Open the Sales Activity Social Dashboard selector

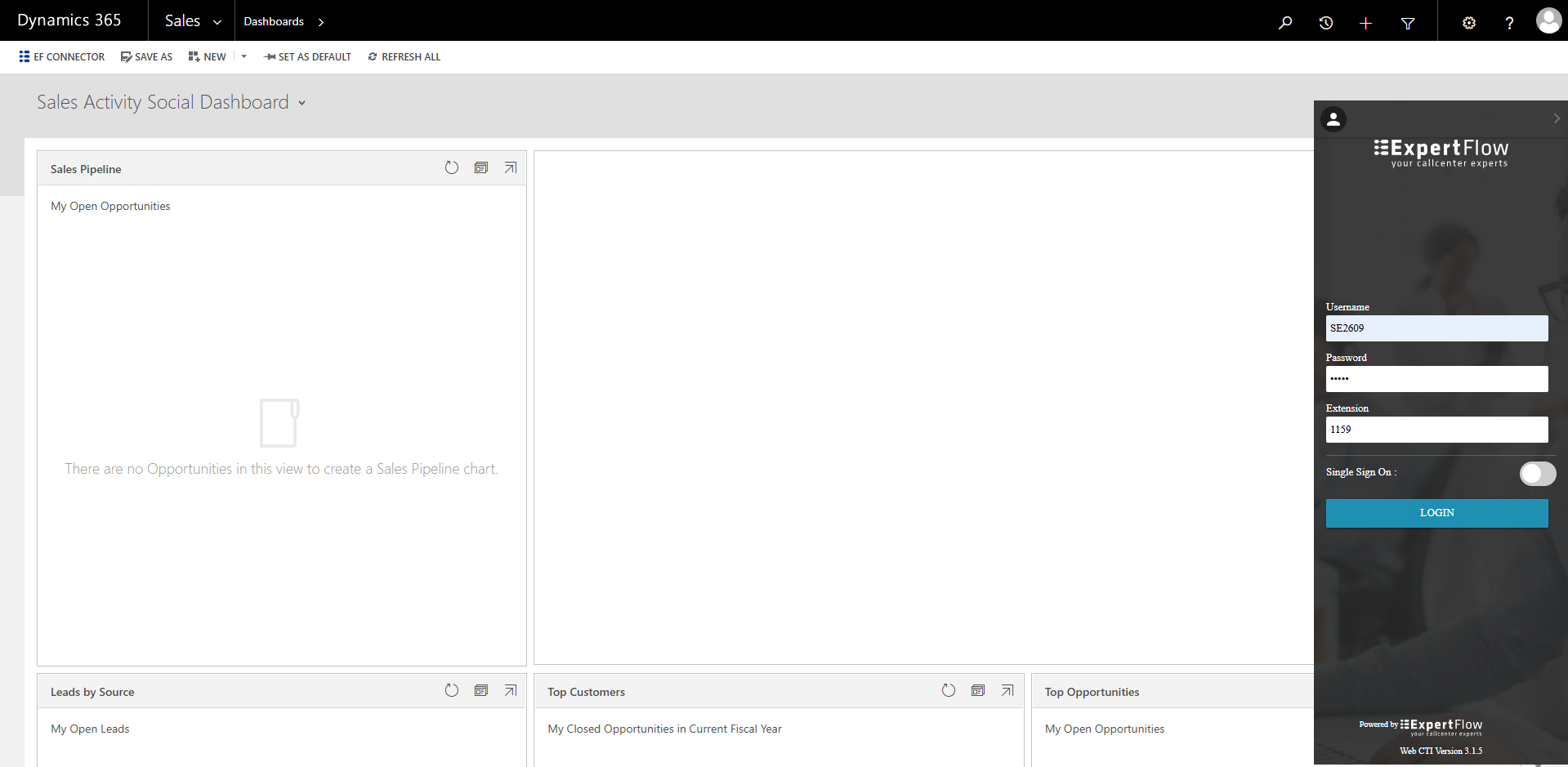click(x=171, y=102)
